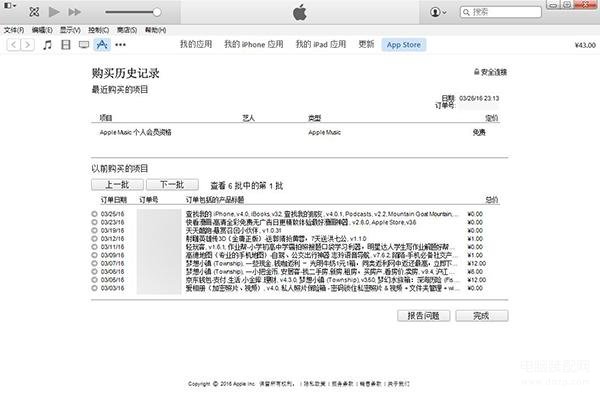Open the 编辑(E) menu
Screen dimensions: 600x395
click(42, 30)
